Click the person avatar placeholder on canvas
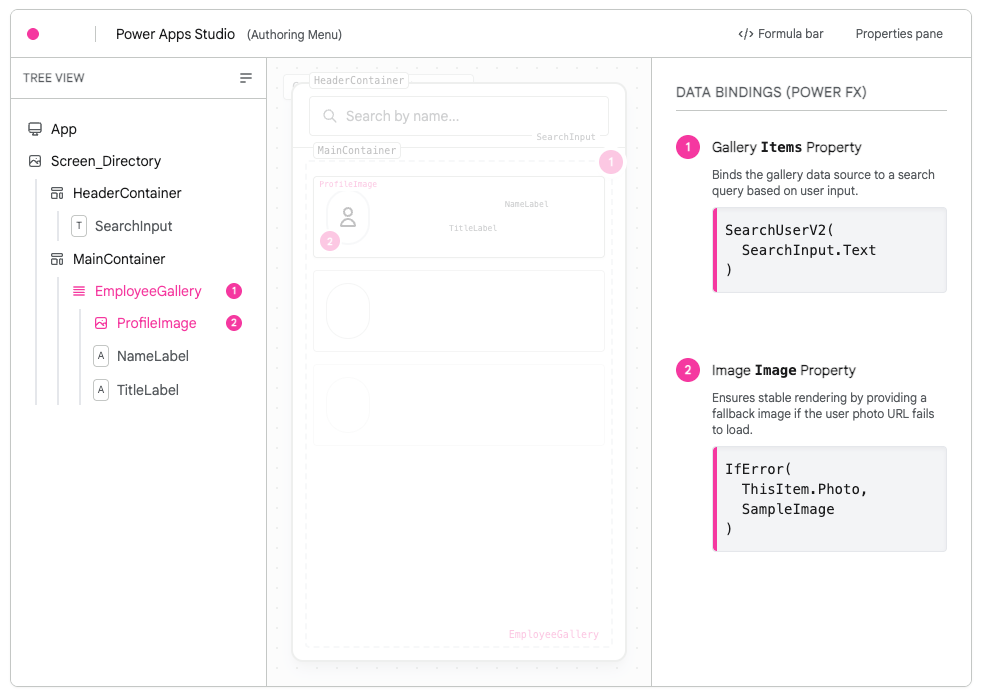The width and height of the screenshot is (983, 696). coord(348,216)
